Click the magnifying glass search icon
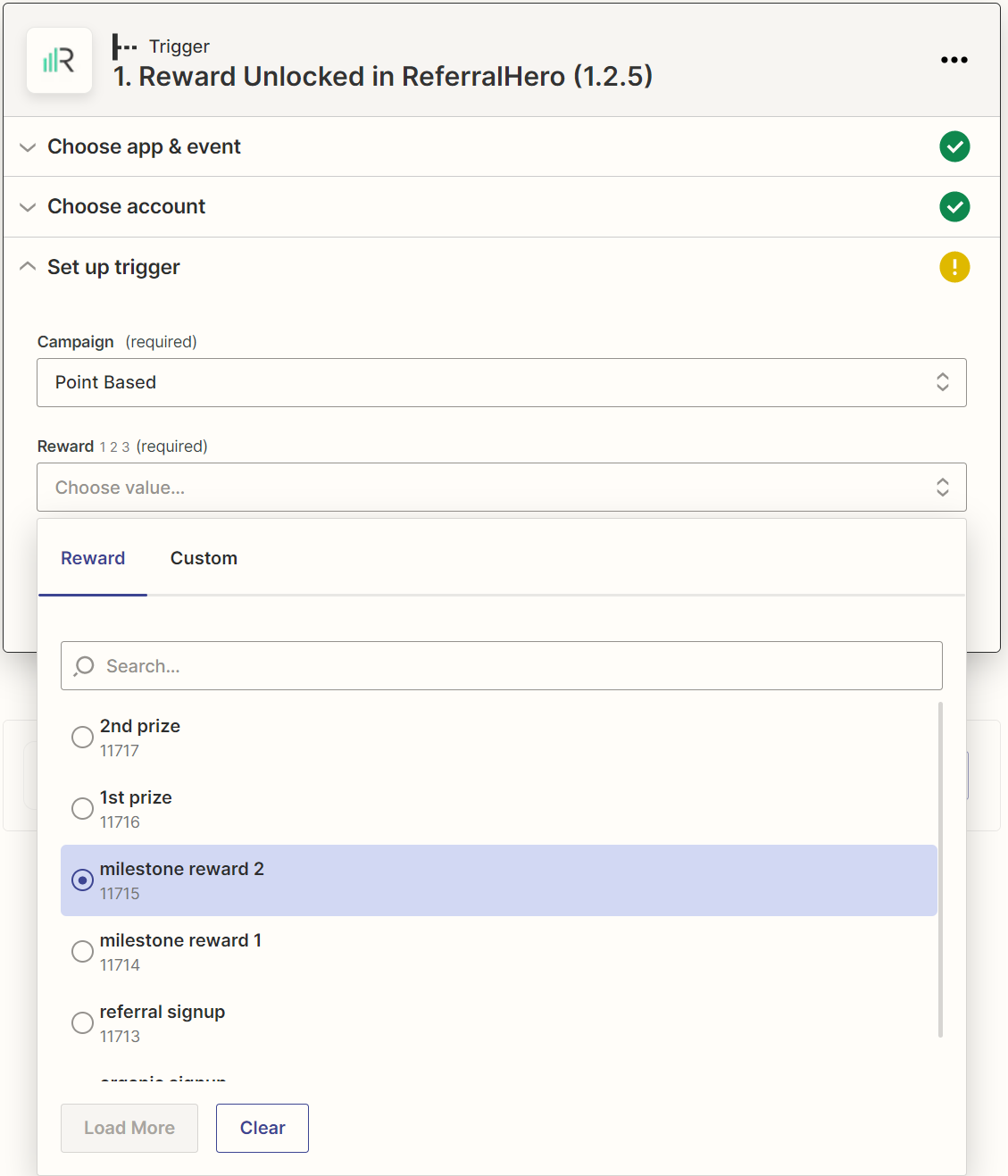The height and width of the screenshot is (1176, 1008). pos(85,666)
